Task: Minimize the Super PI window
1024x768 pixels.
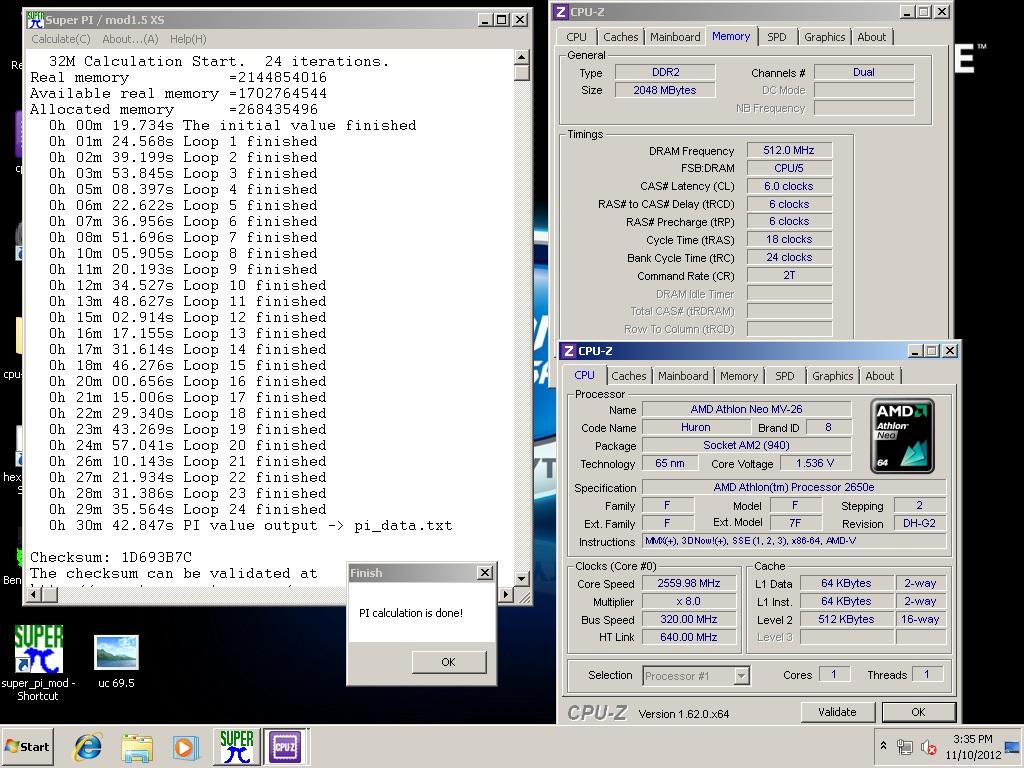Action: 484,20
